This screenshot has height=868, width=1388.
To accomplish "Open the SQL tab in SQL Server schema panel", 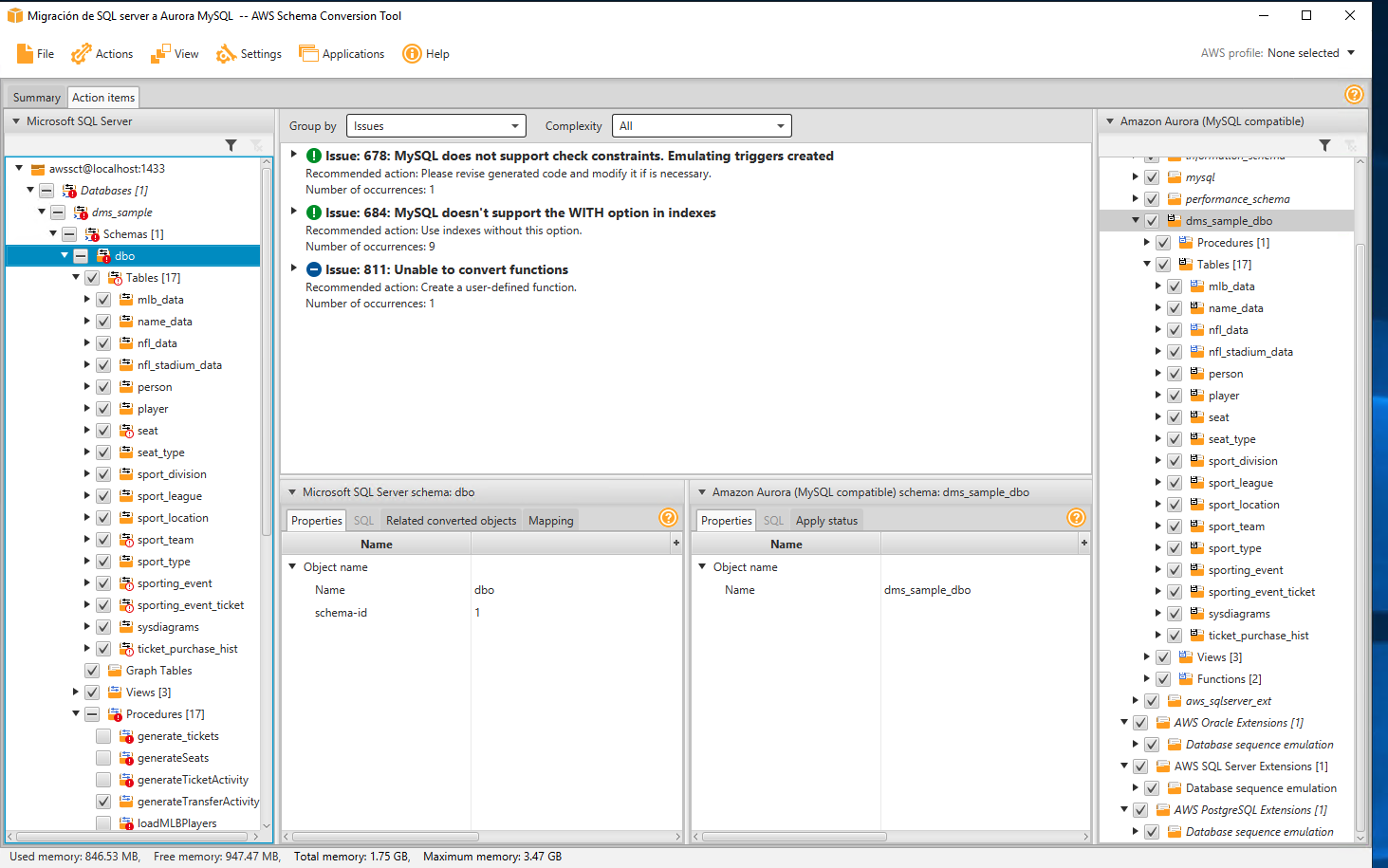I will [x=363, y=521].
